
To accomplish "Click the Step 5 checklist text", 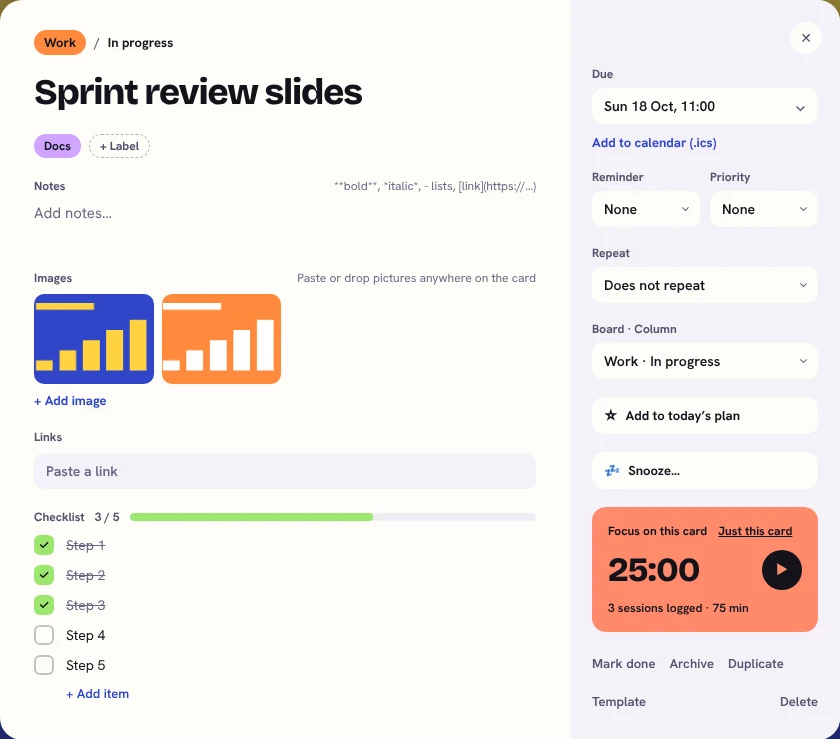I will coord(86,665).
